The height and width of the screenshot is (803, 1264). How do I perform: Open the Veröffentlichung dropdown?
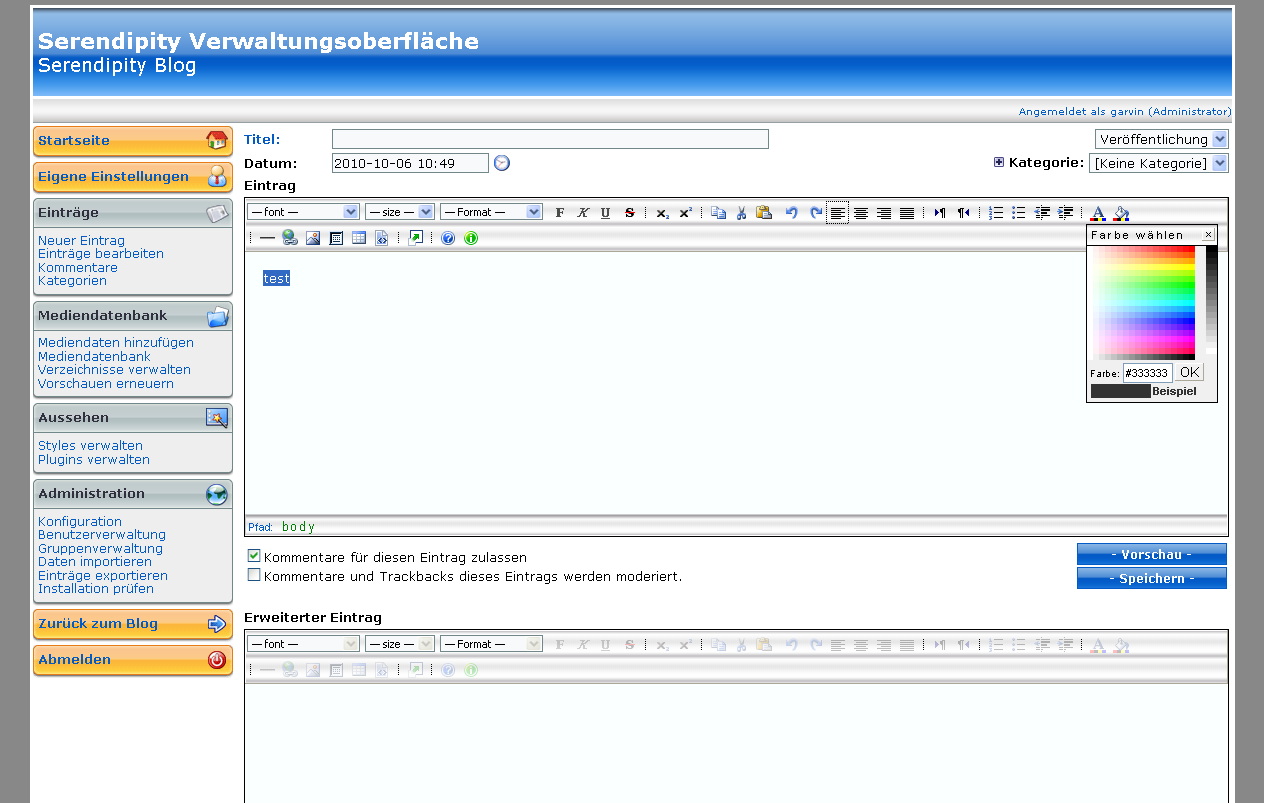pos(1161,139)
